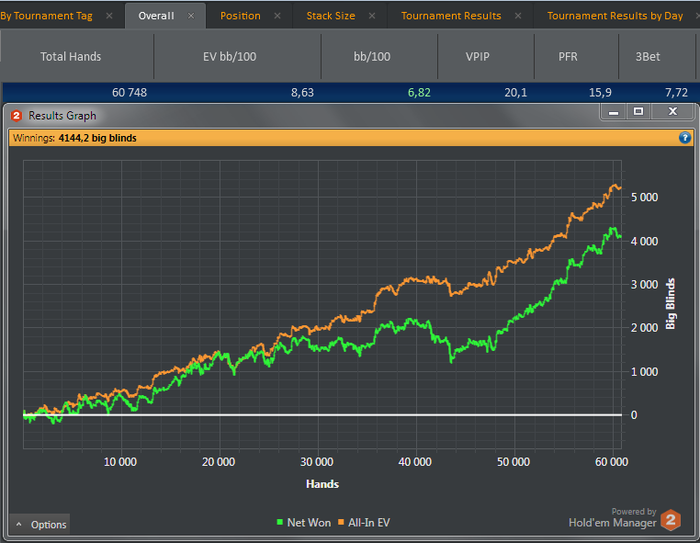Click the 10 000 hands axis label
Image resolution: width=700 pixels, height=543 pixels.
(x=120, y=462)
